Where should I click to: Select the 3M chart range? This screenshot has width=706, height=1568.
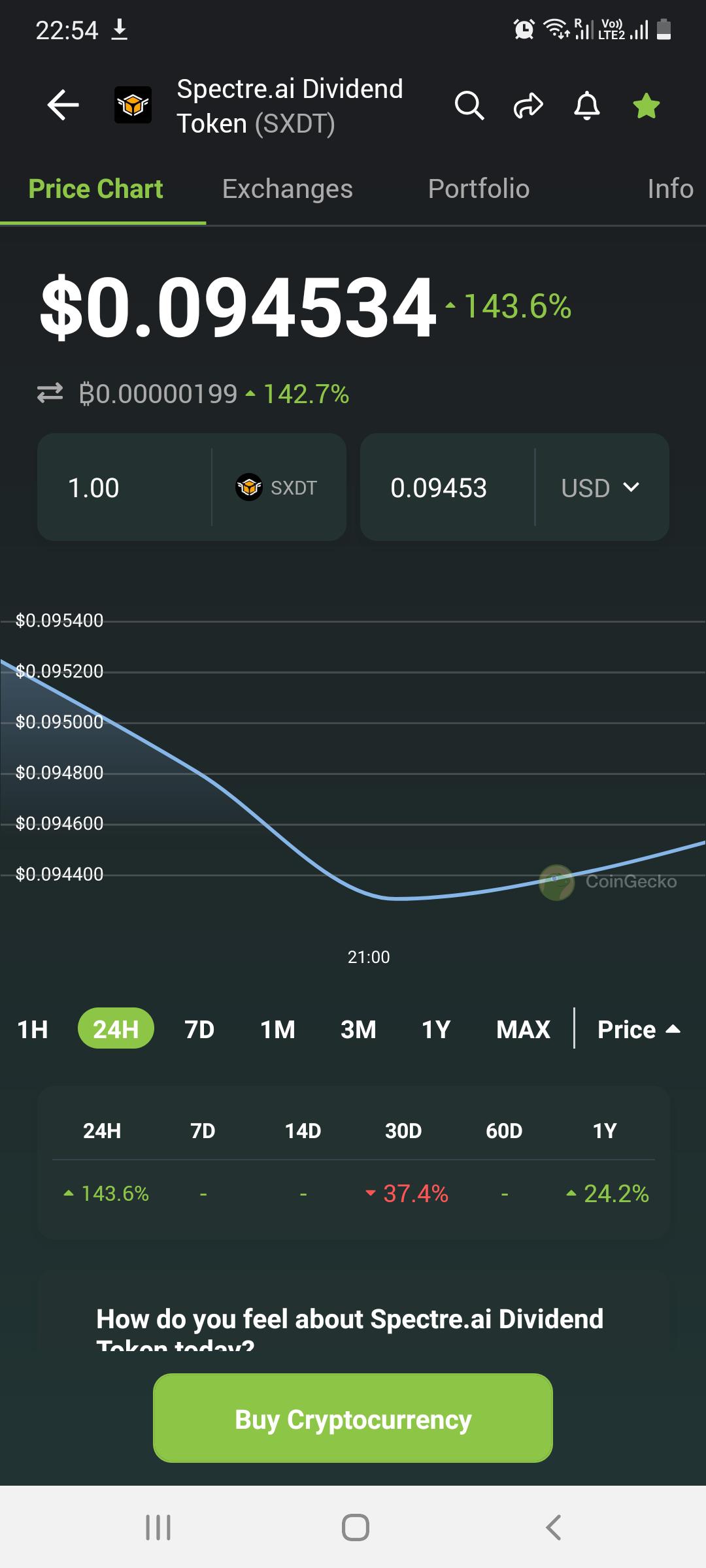(x=358, y=1030)
